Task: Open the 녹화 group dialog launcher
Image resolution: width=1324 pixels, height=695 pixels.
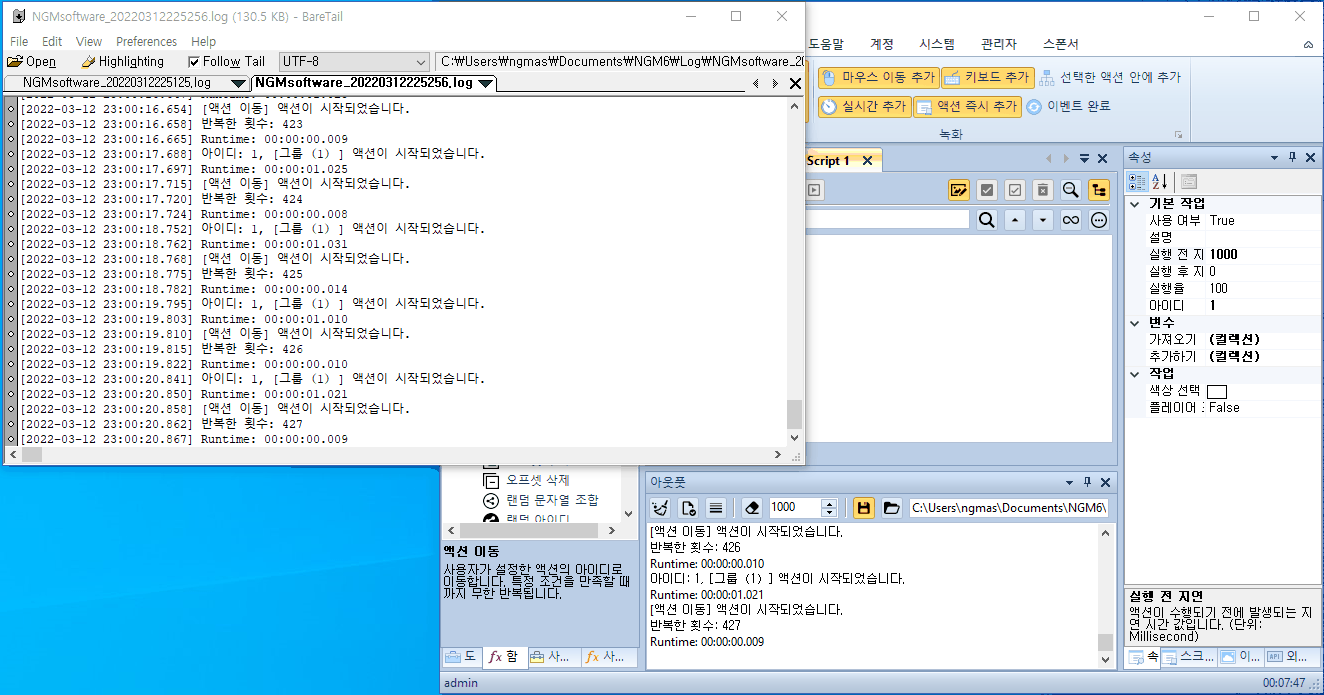Action: click(x=1178, y=134)
